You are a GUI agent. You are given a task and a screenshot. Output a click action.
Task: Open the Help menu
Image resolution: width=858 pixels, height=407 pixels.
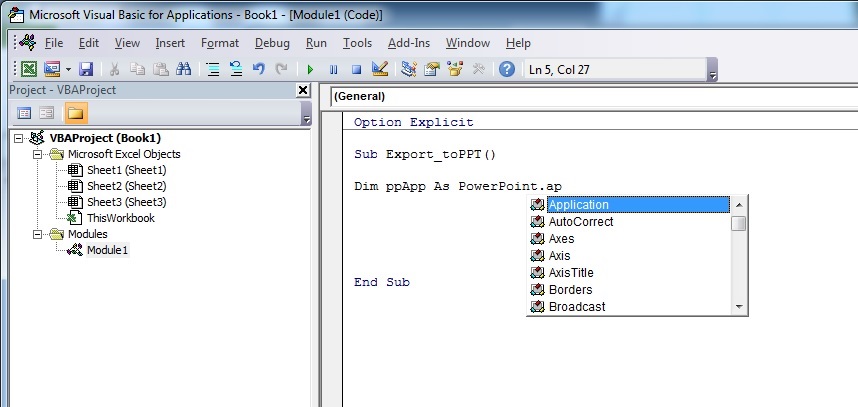tap(518, 43)
